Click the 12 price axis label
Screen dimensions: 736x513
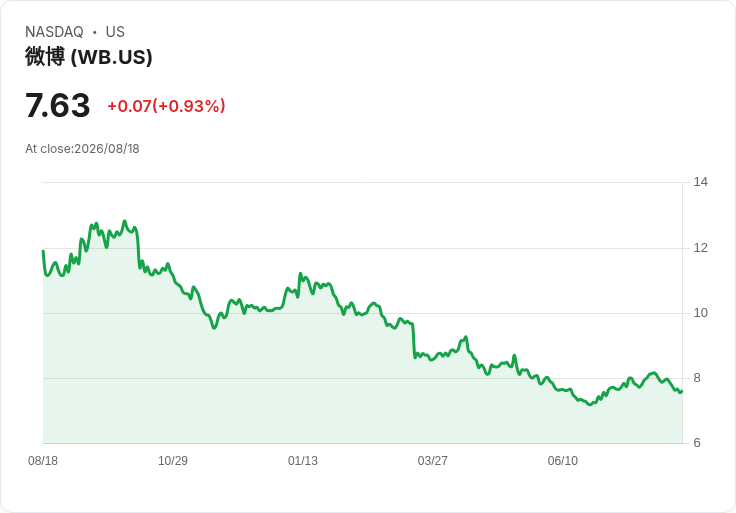(700, 247)
